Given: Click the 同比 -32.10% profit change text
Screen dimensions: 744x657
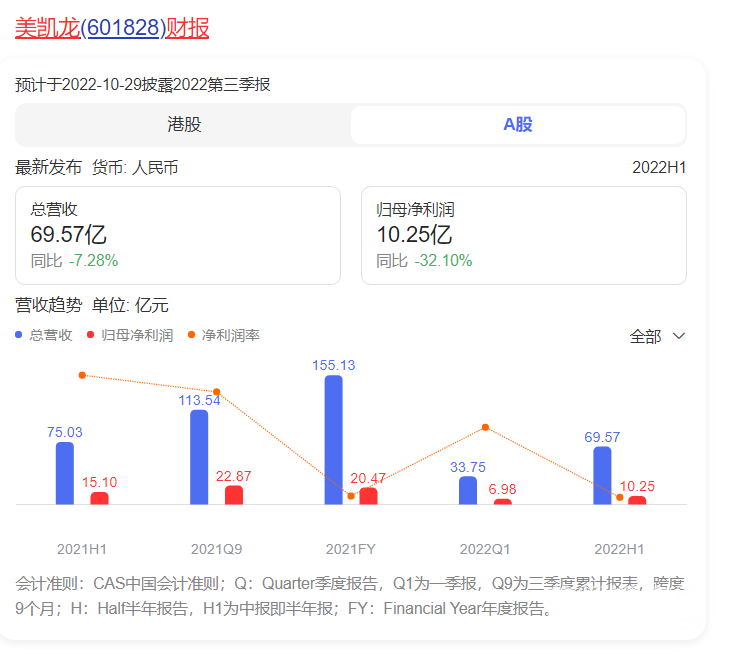Looking at the screenshot, I should 424,260.
